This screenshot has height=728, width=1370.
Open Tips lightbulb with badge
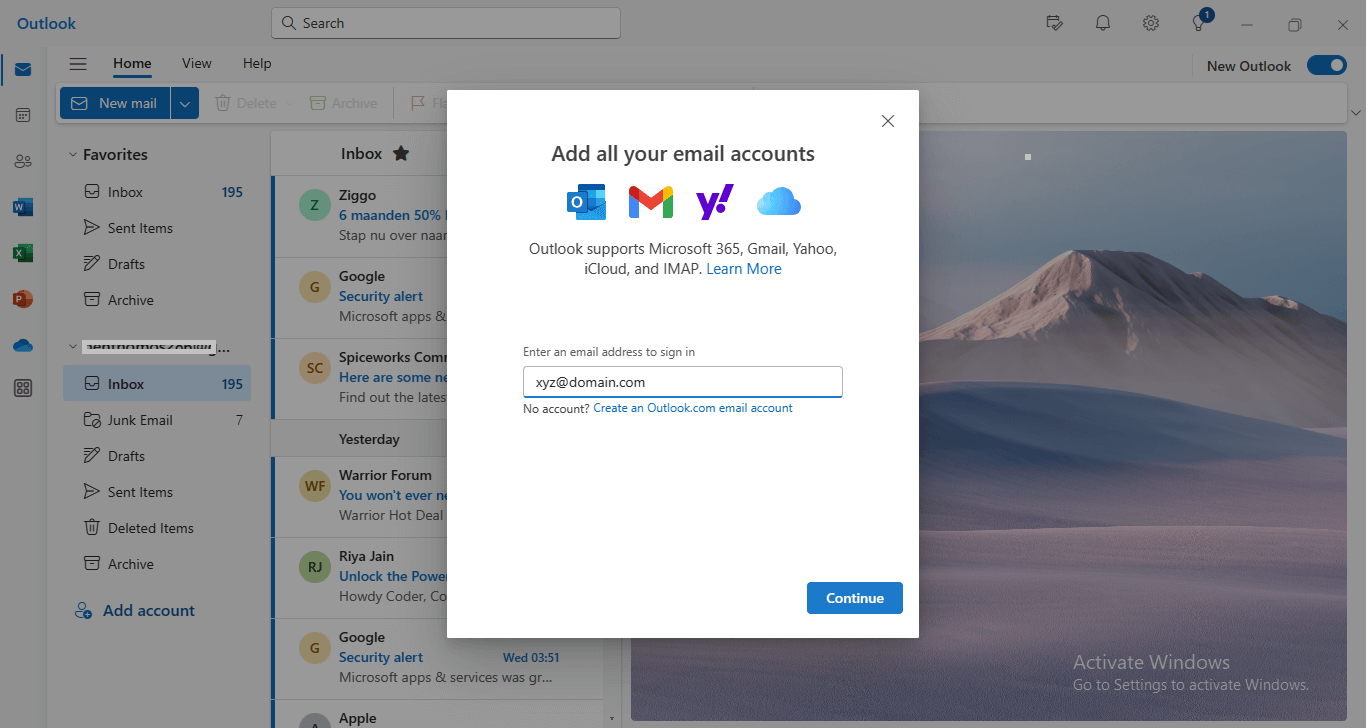click(x=1200, y=22)
